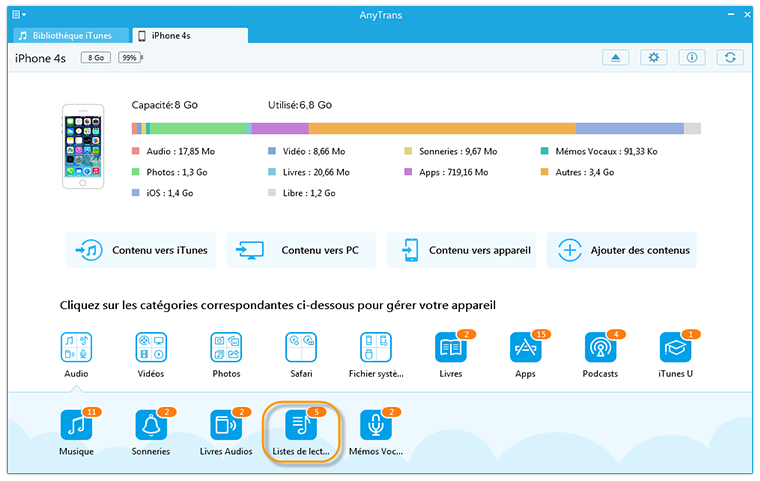
Task: Click the Ajouter des contenus button
Action: coord(622,250)
